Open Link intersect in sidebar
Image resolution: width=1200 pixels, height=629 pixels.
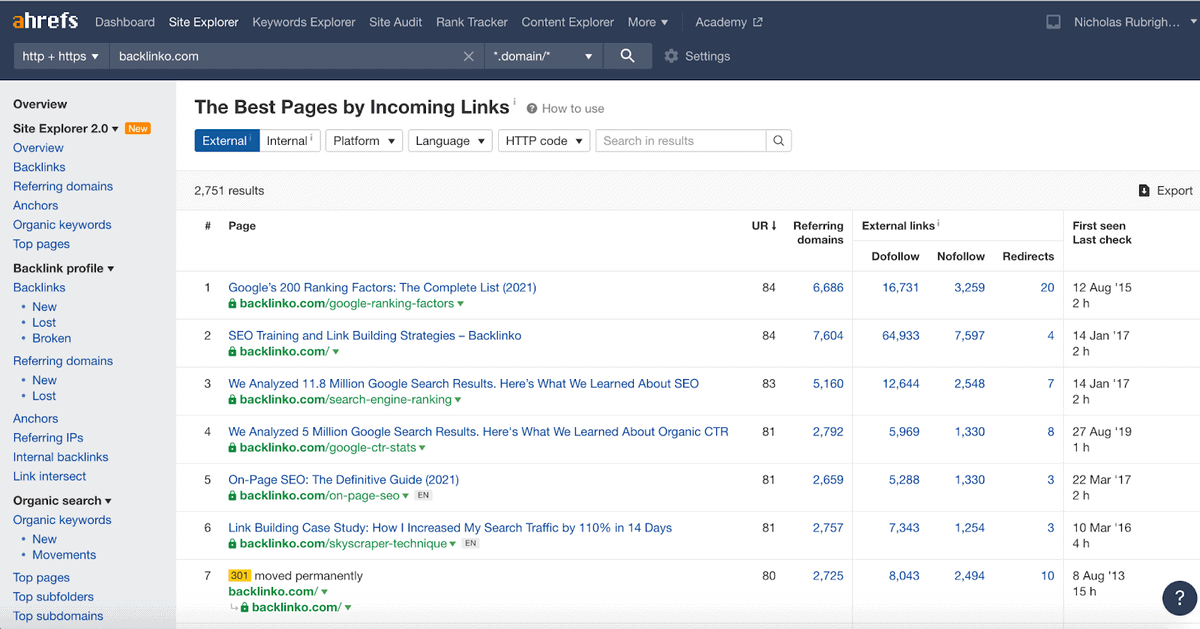point(49,476)
